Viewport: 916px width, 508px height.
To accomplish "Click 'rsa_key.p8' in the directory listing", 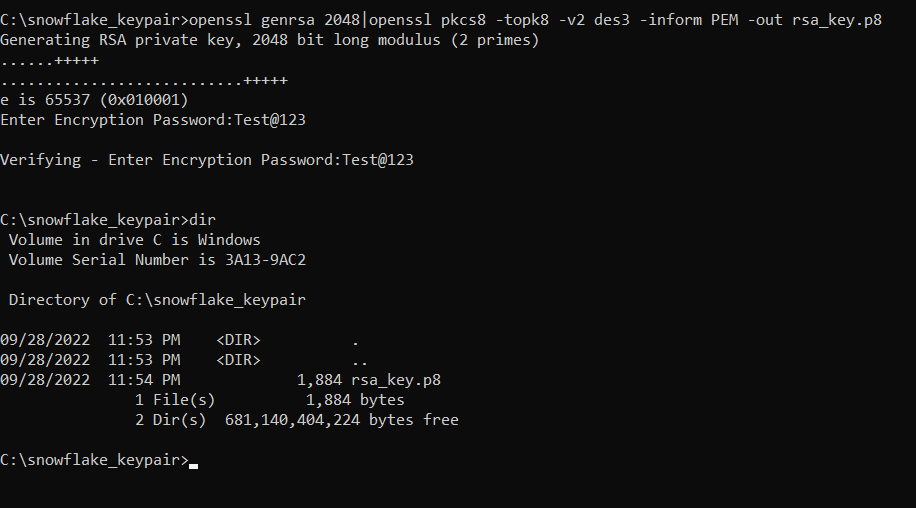I will coord(397,380).
